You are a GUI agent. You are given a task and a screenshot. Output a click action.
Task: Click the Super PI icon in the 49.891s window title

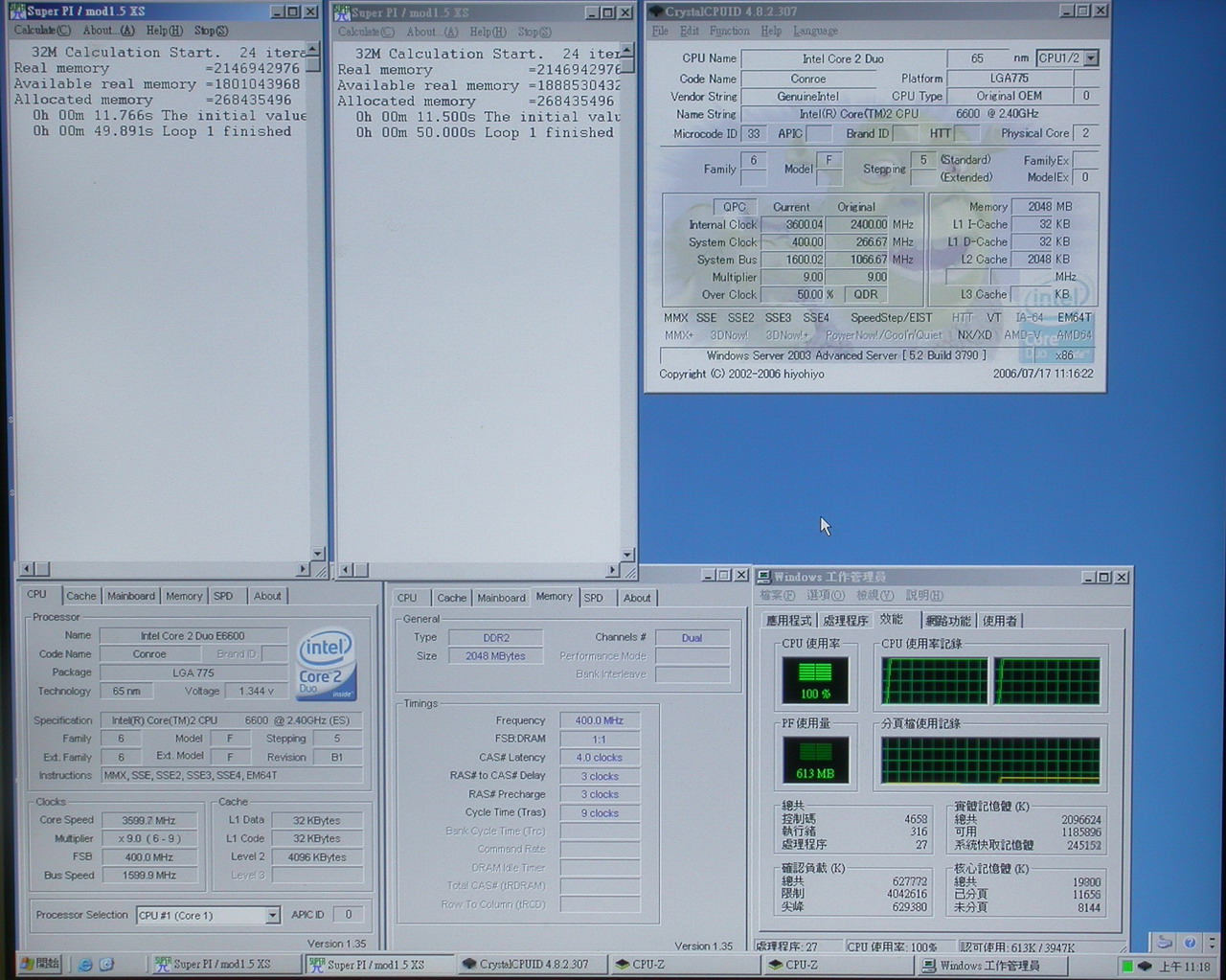pos(17,11)
